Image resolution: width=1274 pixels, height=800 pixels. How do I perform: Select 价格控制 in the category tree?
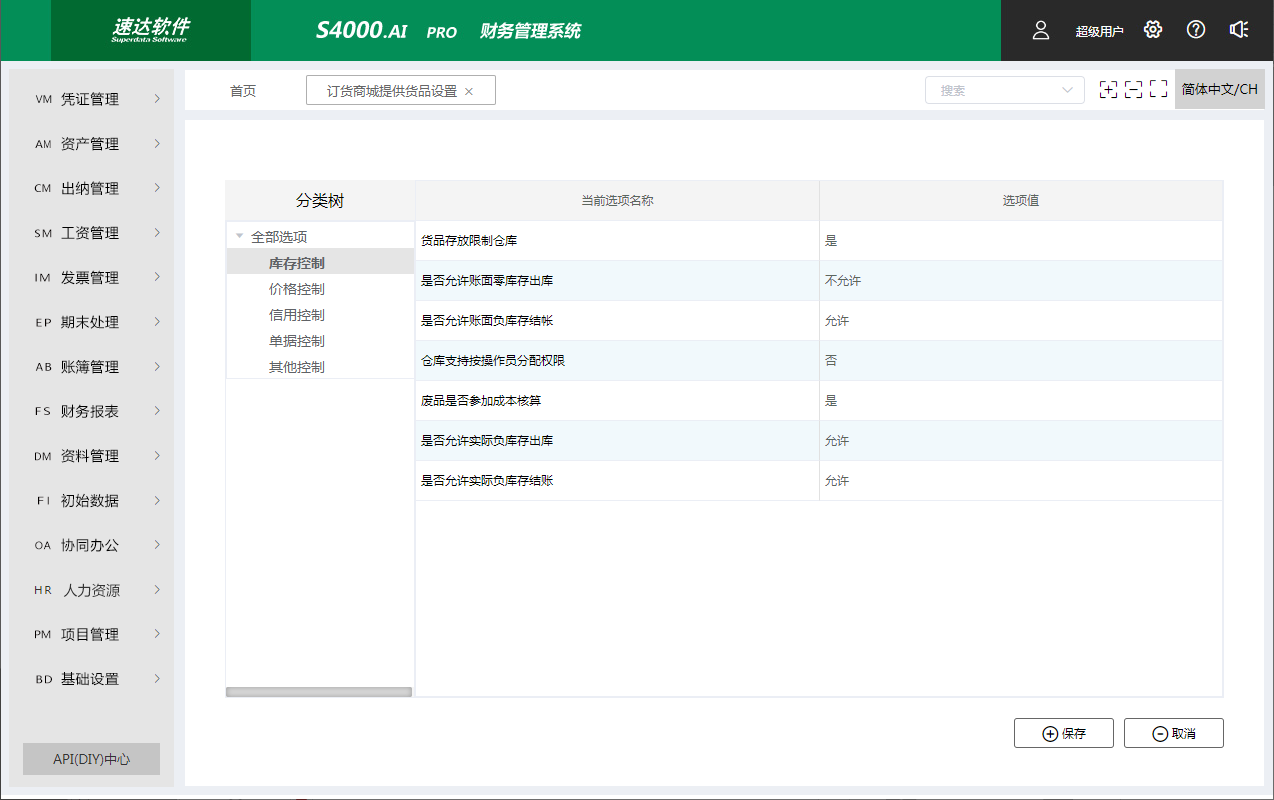click(x=296, y=289)
